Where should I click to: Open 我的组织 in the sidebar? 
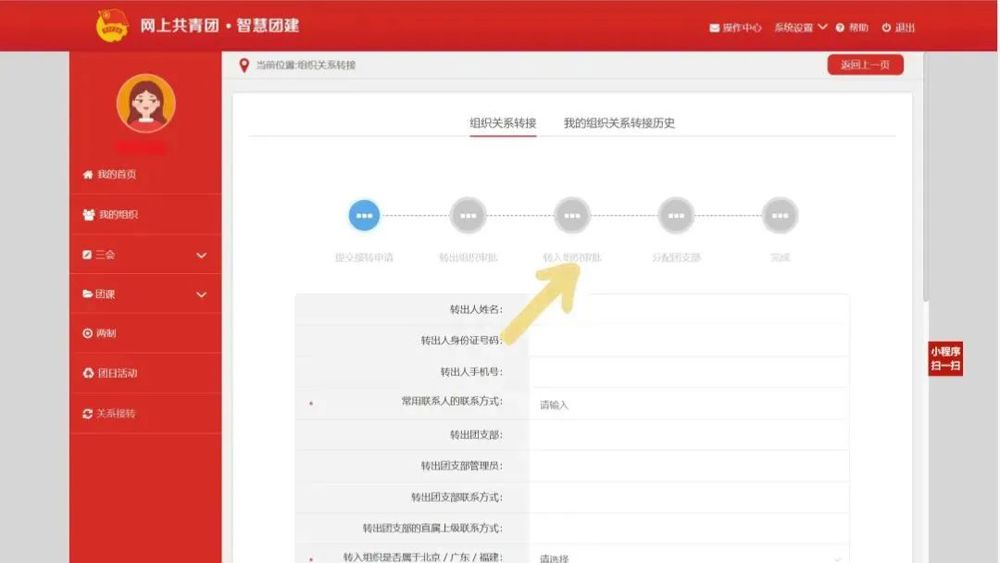(x=145, y=214)
